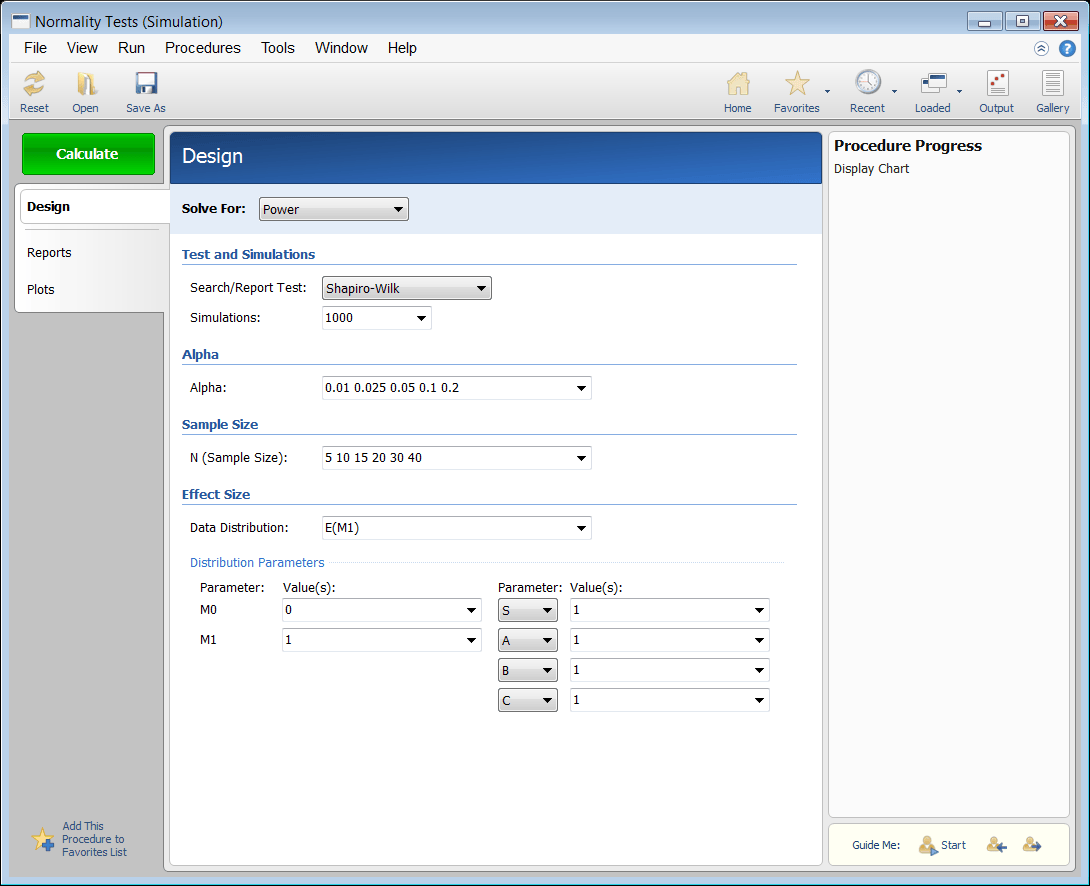The image size is (1090, 886).
Task: Expand the Simulations dropdown arrow
Action: pyautogui.click(x=421, y=318)
